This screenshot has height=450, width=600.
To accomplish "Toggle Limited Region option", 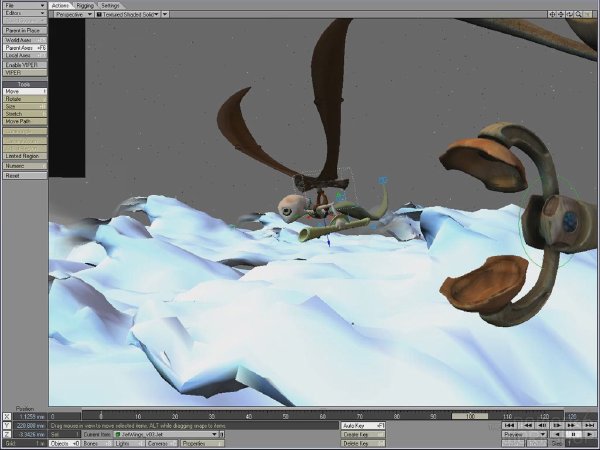I will click(25, 156).
